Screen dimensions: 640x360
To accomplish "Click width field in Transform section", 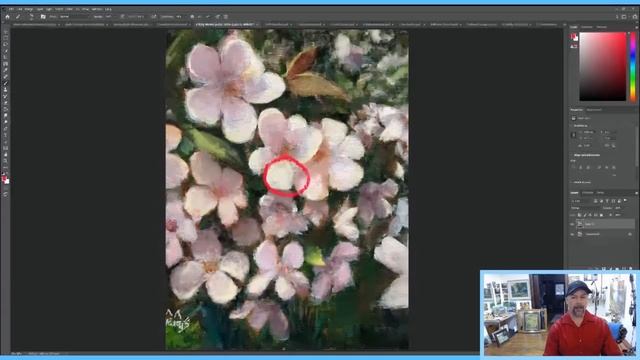I will (x=589, y=132).
